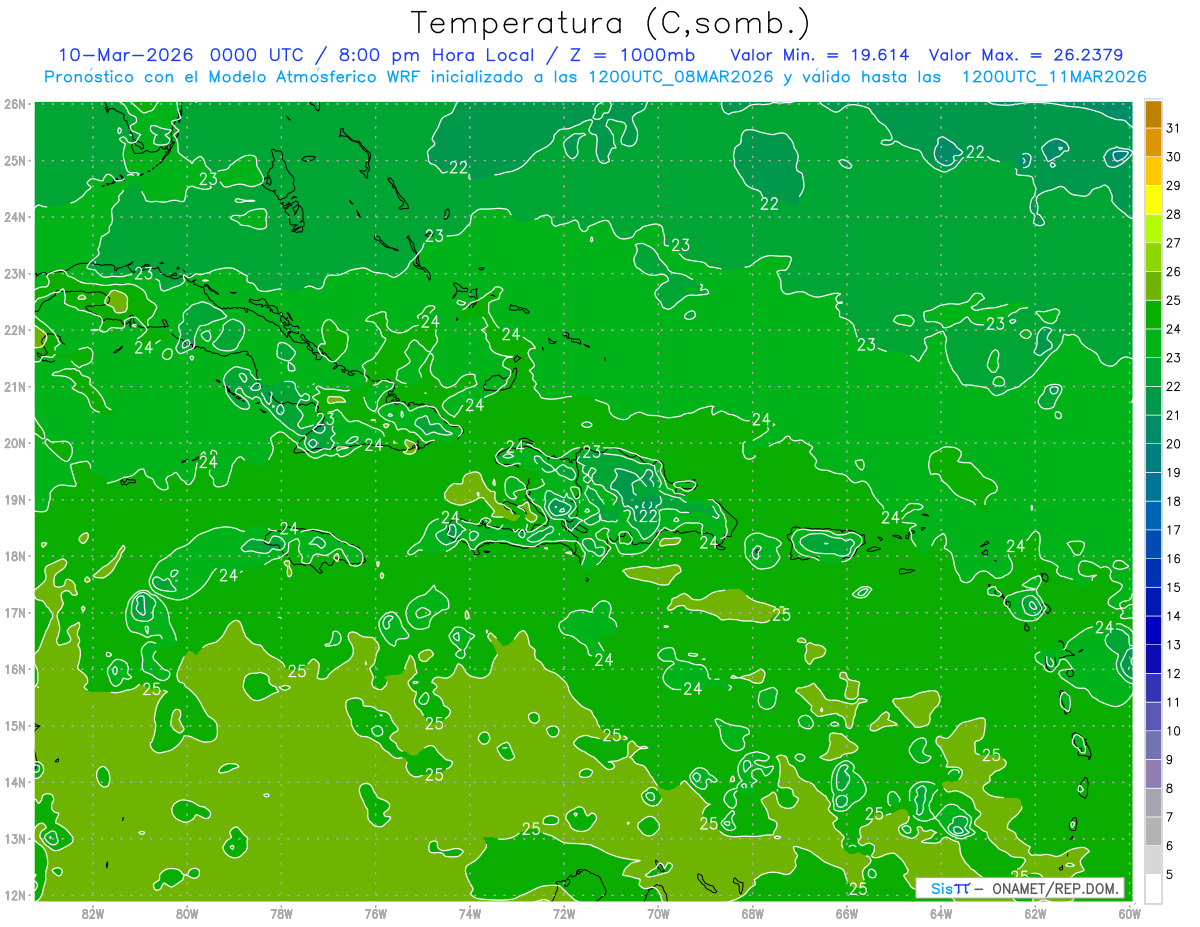Click the "SisPi" logo text in the credit box

950,888
